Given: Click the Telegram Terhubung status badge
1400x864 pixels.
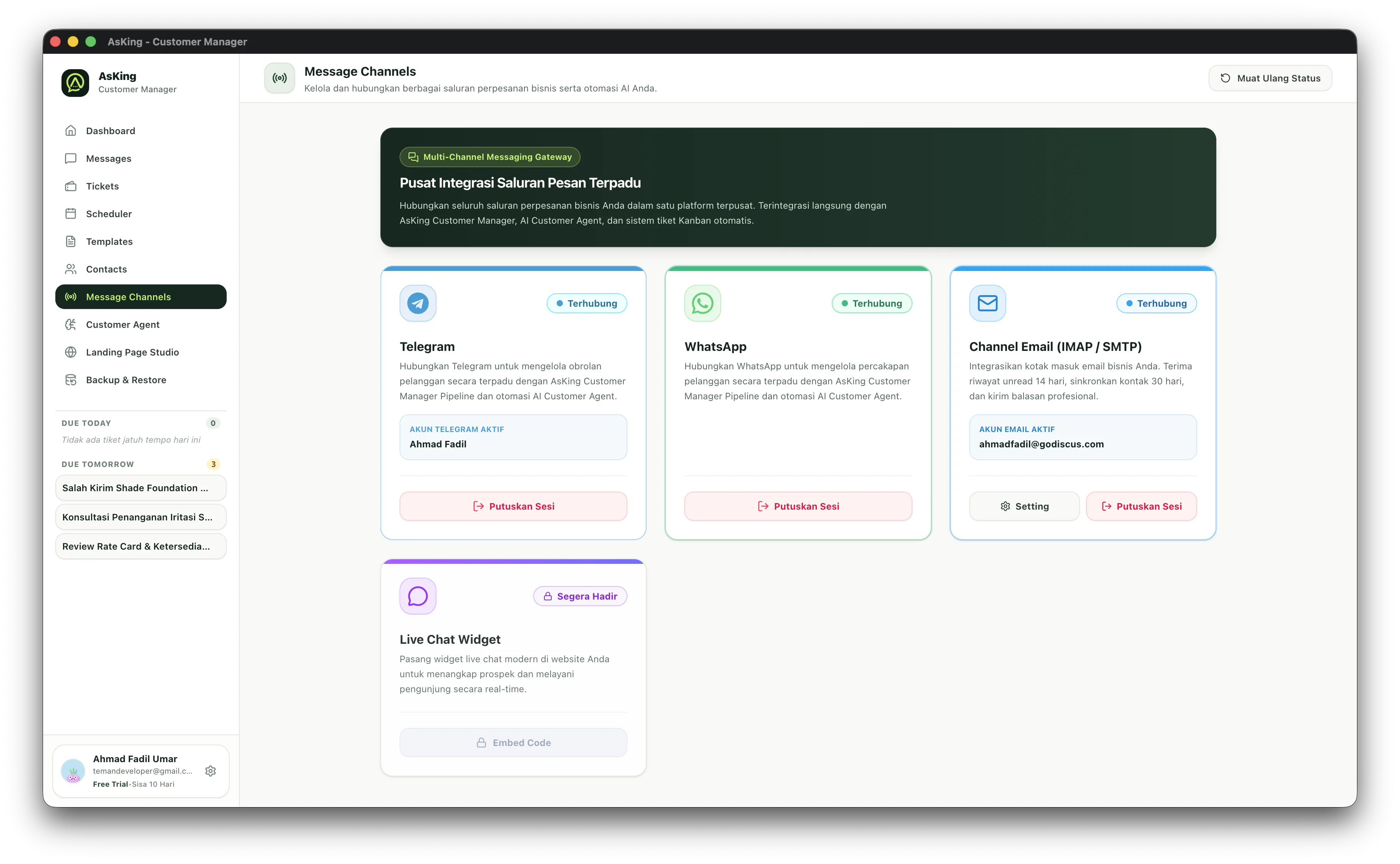Looking at the screenshot, I should pyautogui.click(x=587, y=303).
